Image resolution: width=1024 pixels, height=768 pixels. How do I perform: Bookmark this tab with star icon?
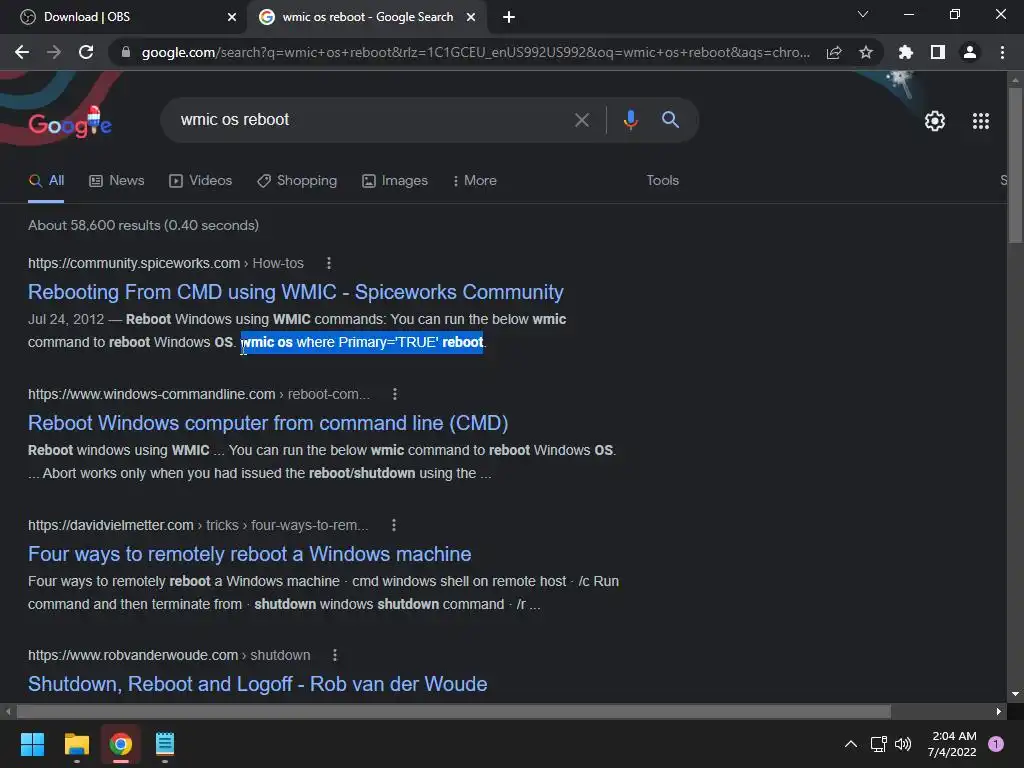click(866, 52)
